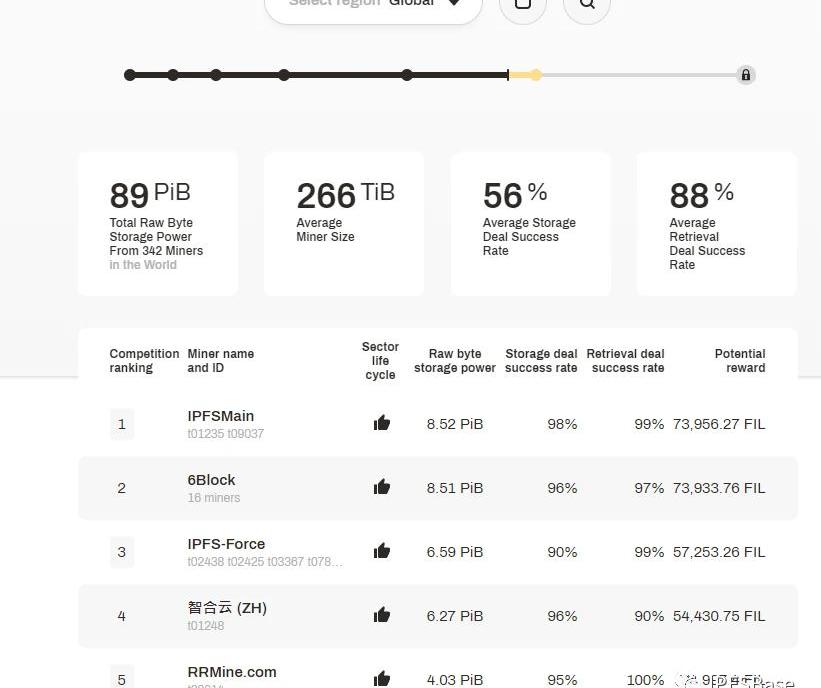Click the 89 PiB total storage card

tap(158, 224)
